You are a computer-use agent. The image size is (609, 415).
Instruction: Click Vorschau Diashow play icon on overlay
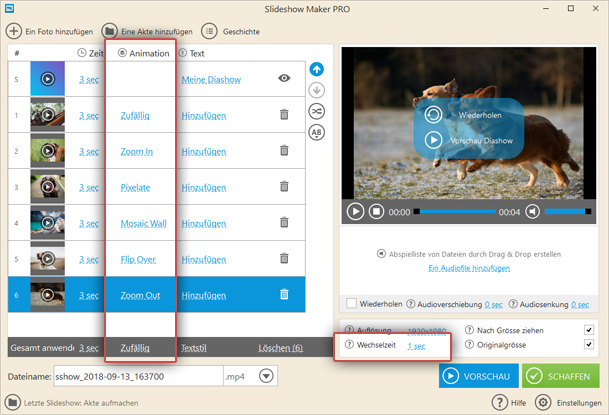click(433, 140)
